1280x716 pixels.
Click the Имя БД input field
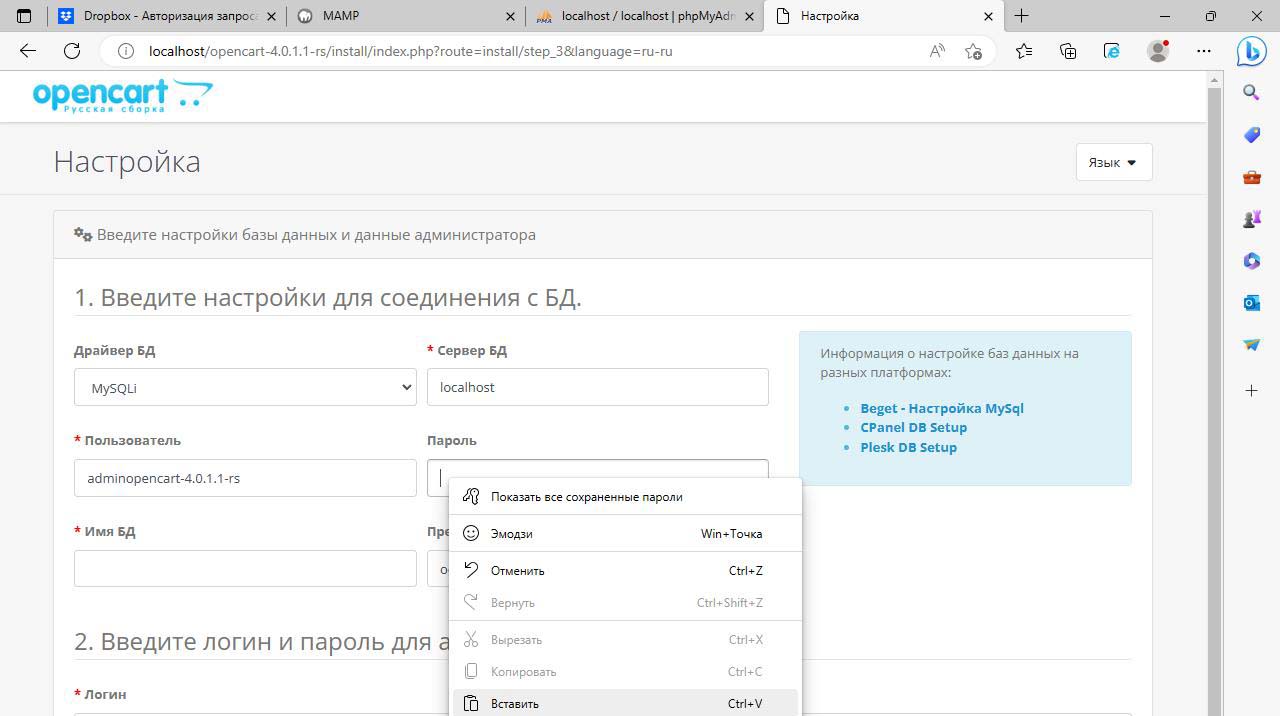pos(245,568)
